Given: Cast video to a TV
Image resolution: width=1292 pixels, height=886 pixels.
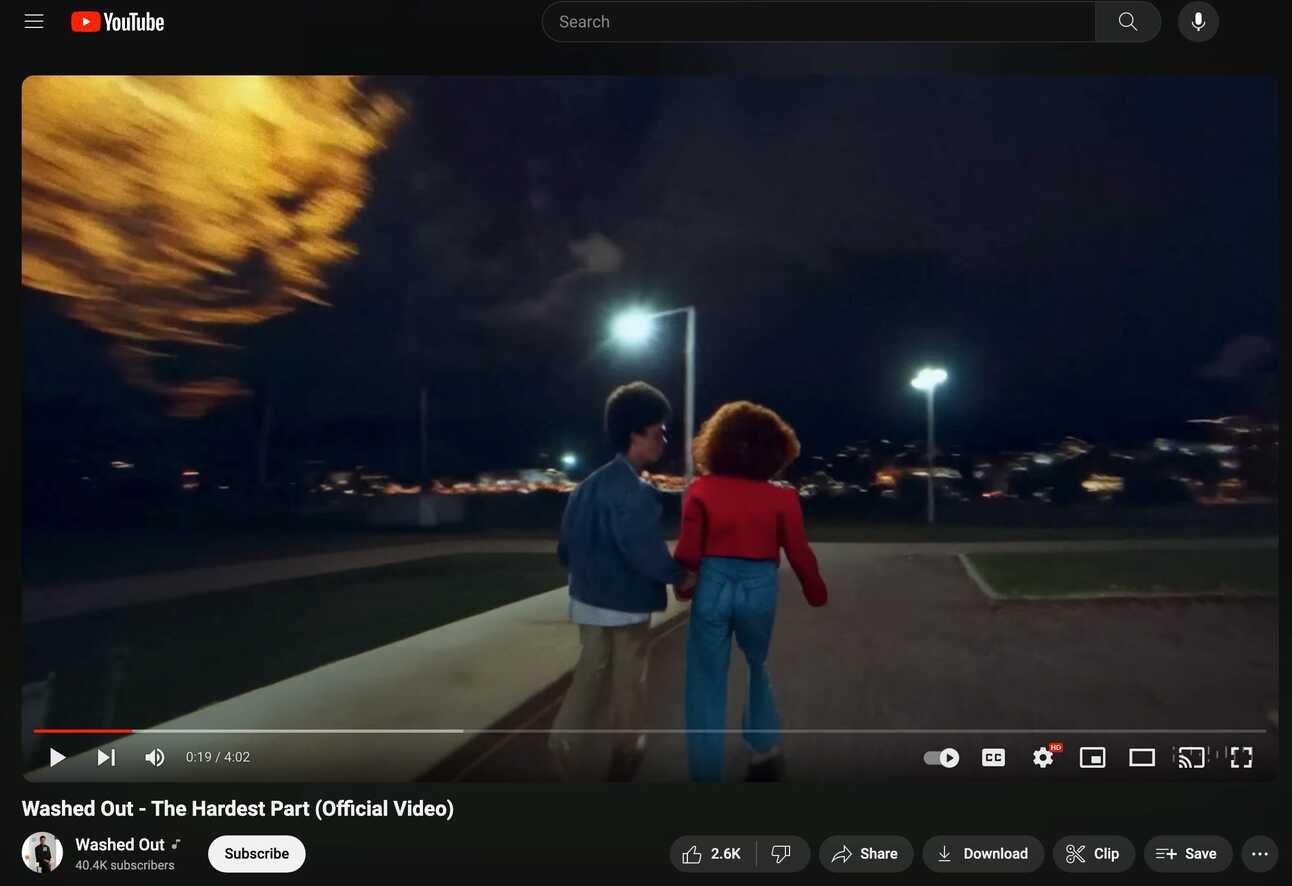Looking at the screenshot, I should [1191, 758].
